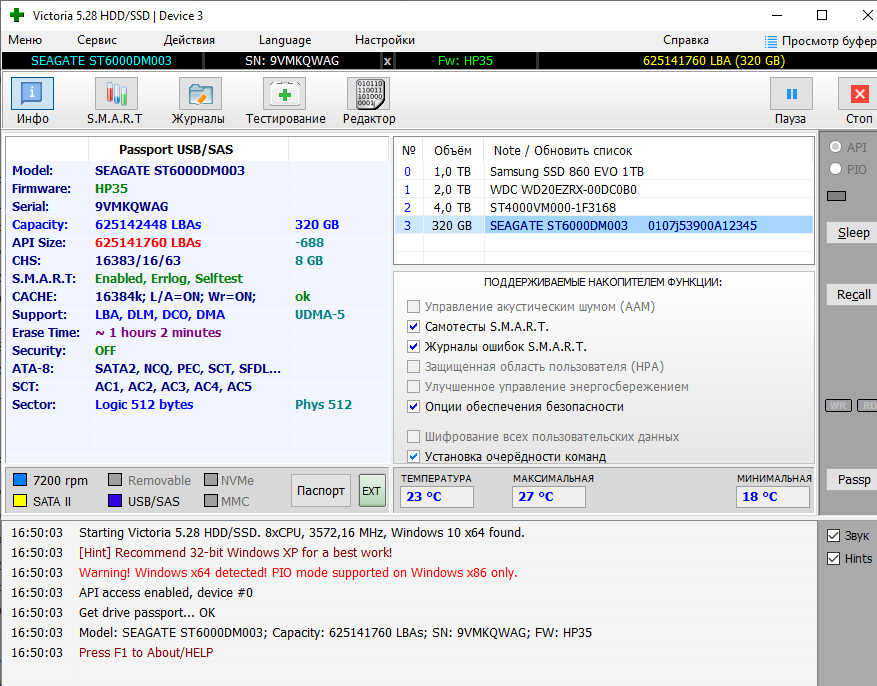Image resolution: width=877 pixels, height=686 pixels.
Task: Open the S.M.A.R.T toolbar icon
Action: tap(116, 93)
